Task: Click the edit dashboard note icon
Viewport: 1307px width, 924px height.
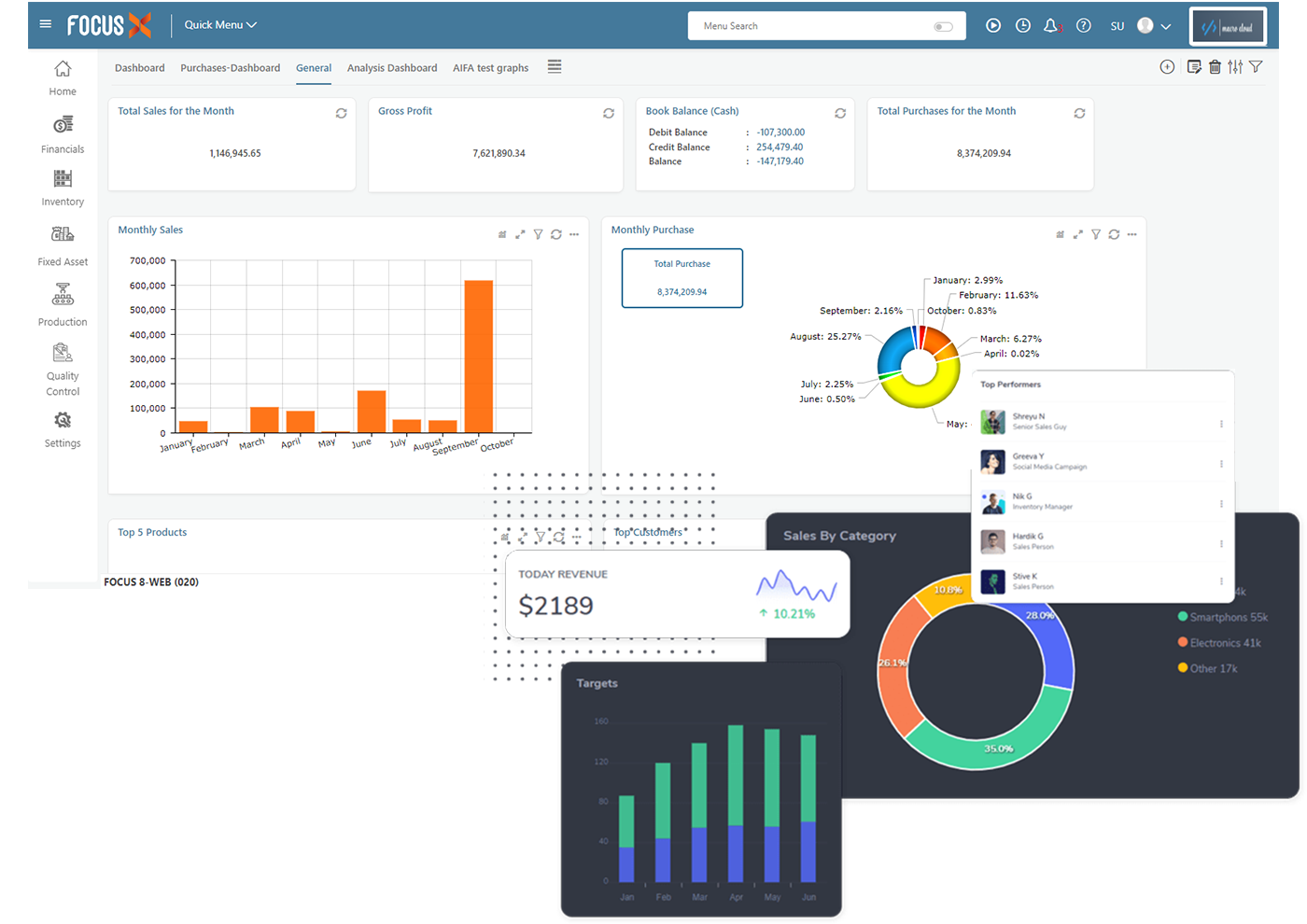Action: coord(1194,66)
